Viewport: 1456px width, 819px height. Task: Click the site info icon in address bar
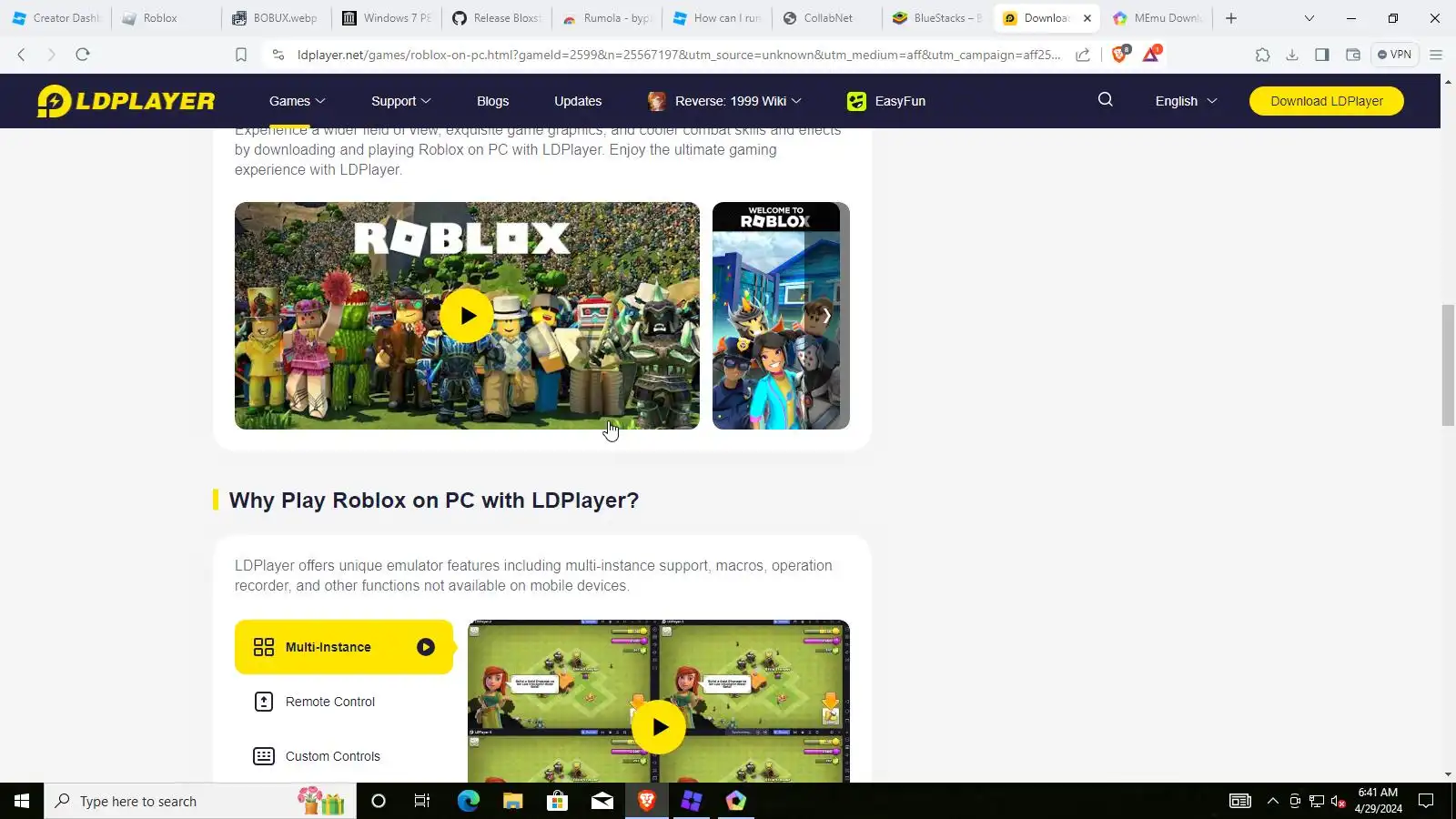click(x=278, y=55)
